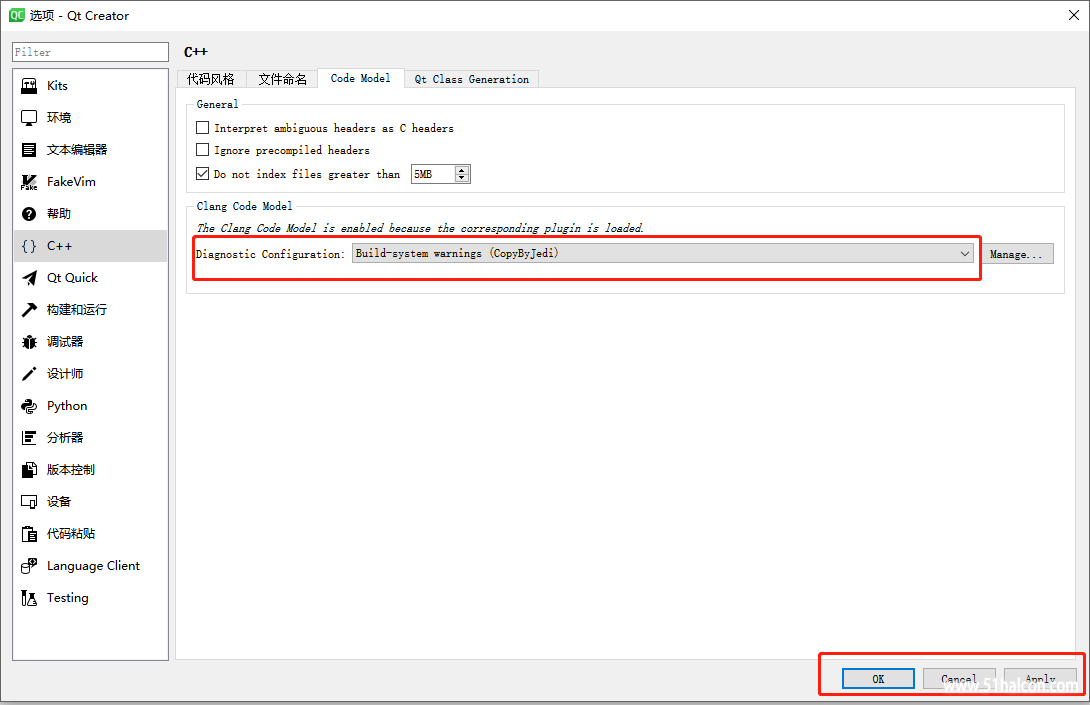Click the Clang Code Model enabled notice

tap(420, 228)
